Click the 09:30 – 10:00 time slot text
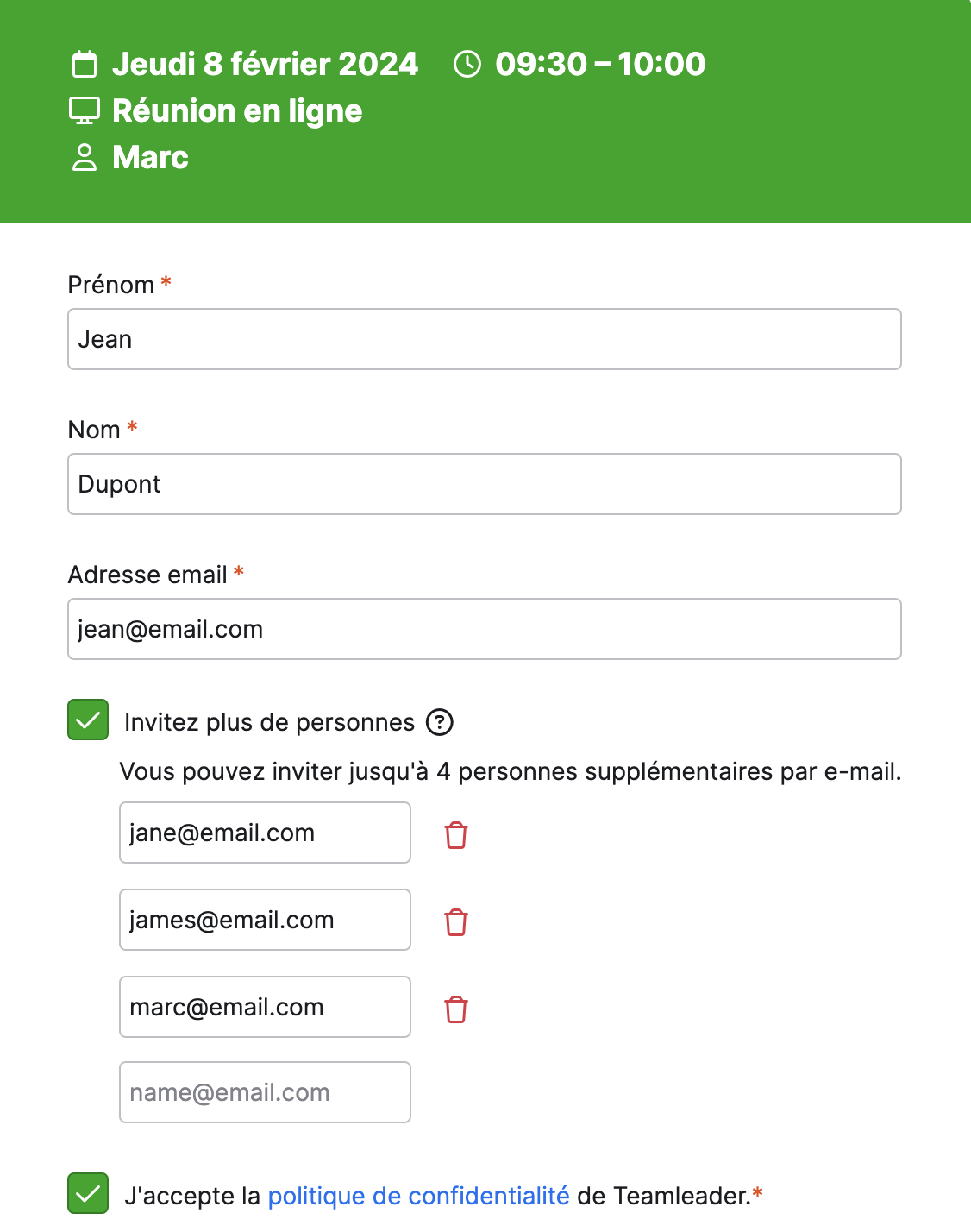 (x=600, y=64)
